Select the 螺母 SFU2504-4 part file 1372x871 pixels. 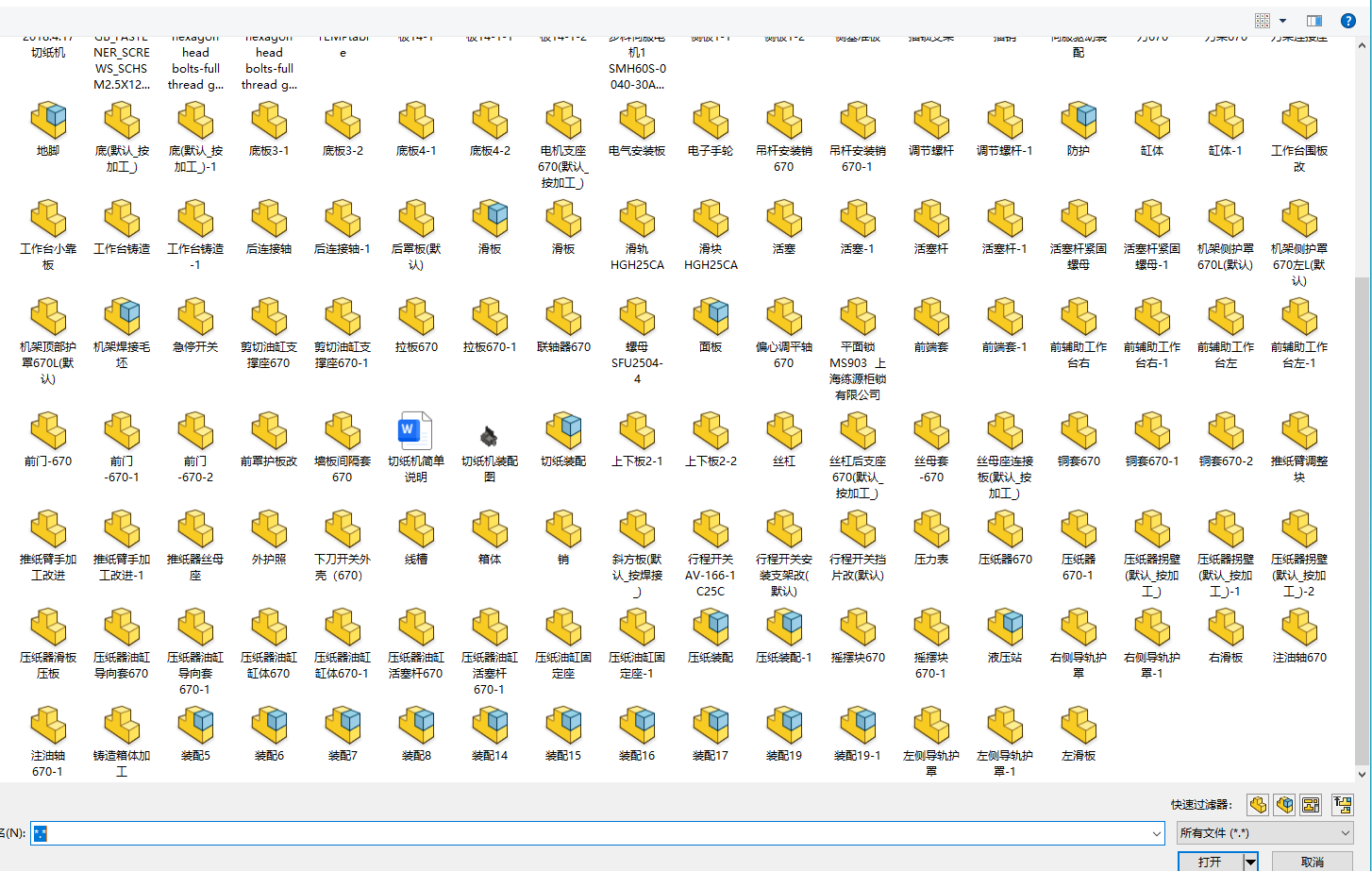tap(637, 343)
